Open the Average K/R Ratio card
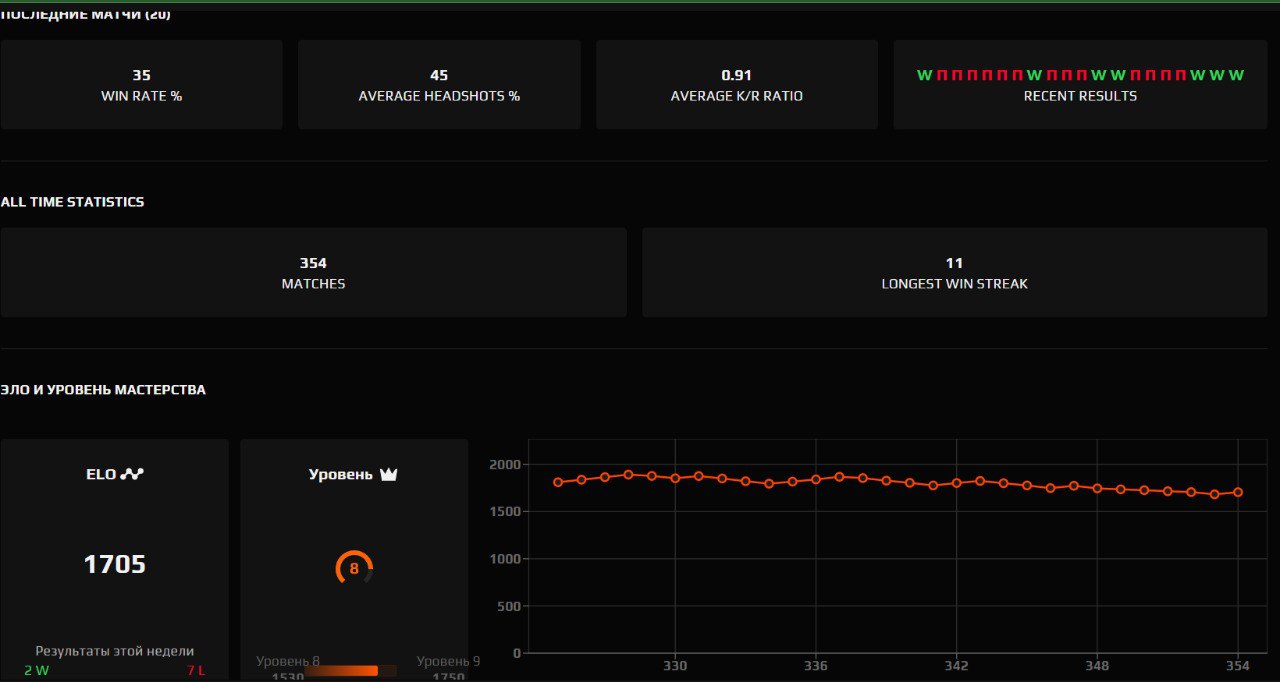1280x682 pixels. pyautogui.click(x=736, y=85)
